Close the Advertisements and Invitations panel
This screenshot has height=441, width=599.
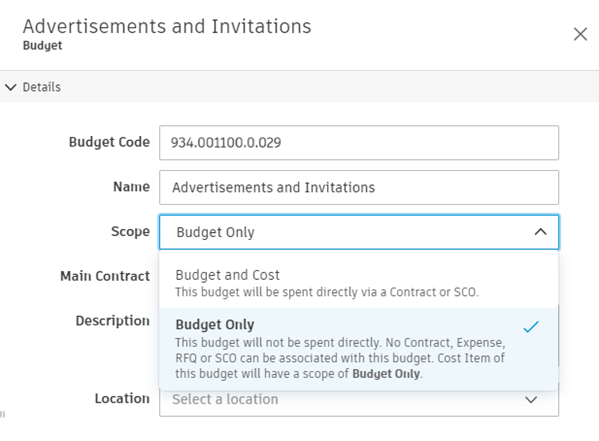pos(580,34)
